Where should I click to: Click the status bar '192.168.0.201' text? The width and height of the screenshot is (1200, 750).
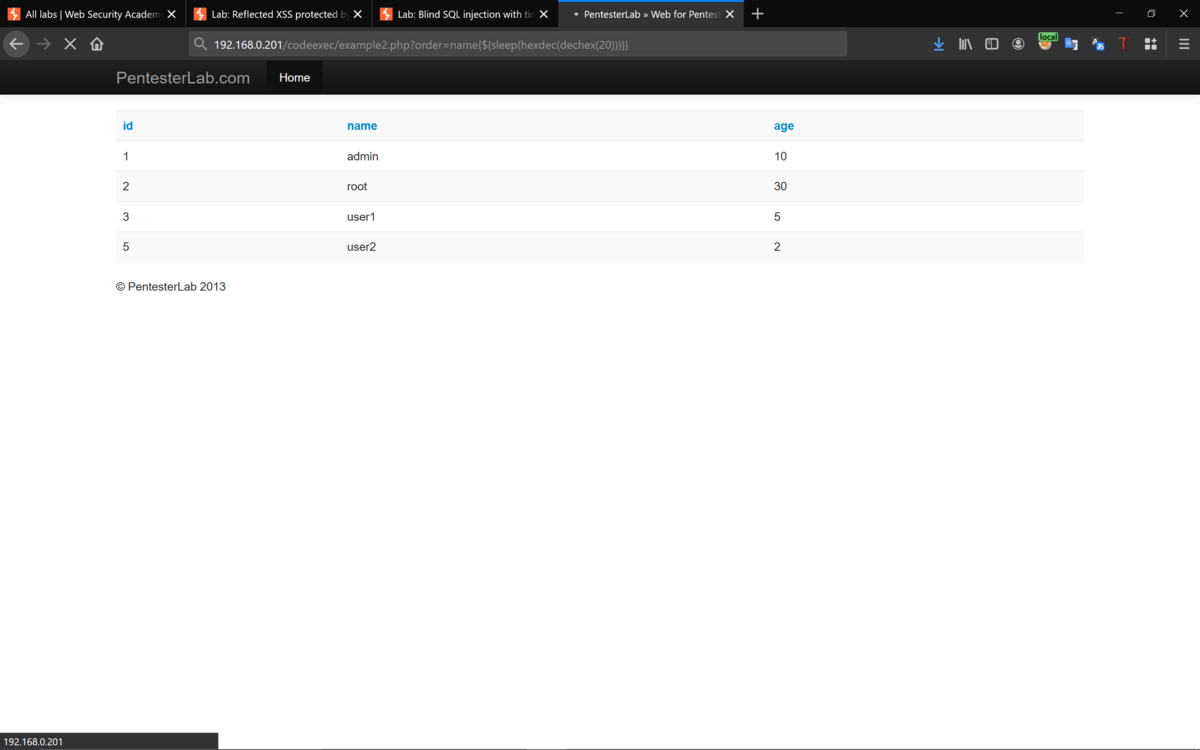coord(33,742)
